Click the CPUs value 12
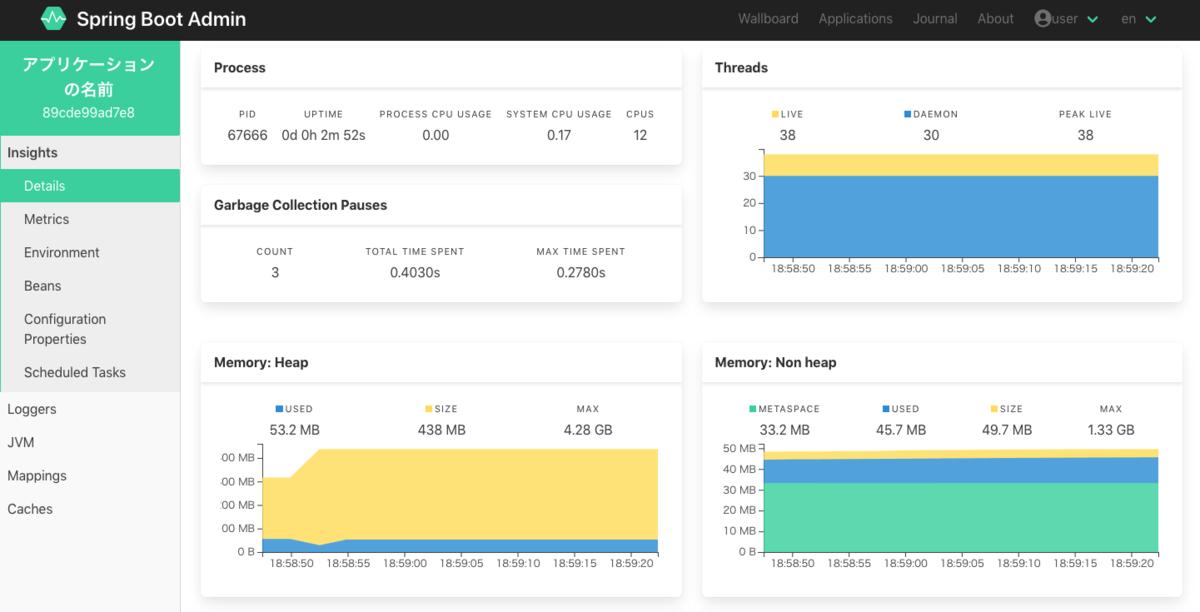The width and height of the screenshot is (1200, 612). click(x=640, y=135)
